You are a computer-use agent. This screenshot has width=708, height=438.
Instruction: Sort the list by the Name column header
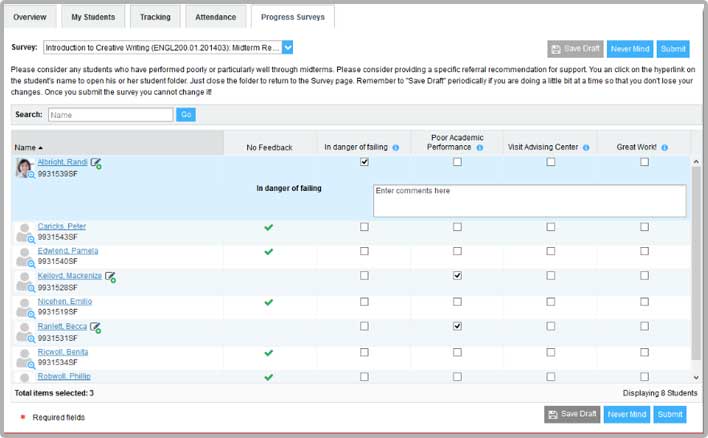(x=30, y=147)
